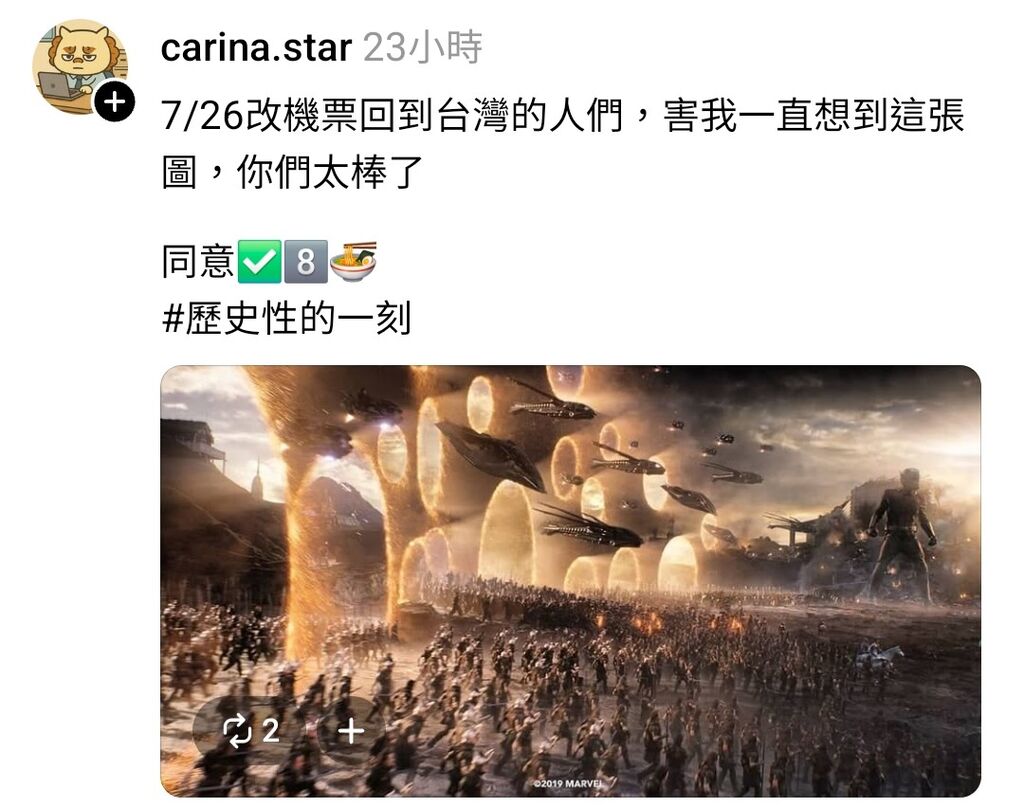Open the #歷史性的一刻 hashtag
Viewport: 1024px width, 808px height.
click(x=286, y=319)
